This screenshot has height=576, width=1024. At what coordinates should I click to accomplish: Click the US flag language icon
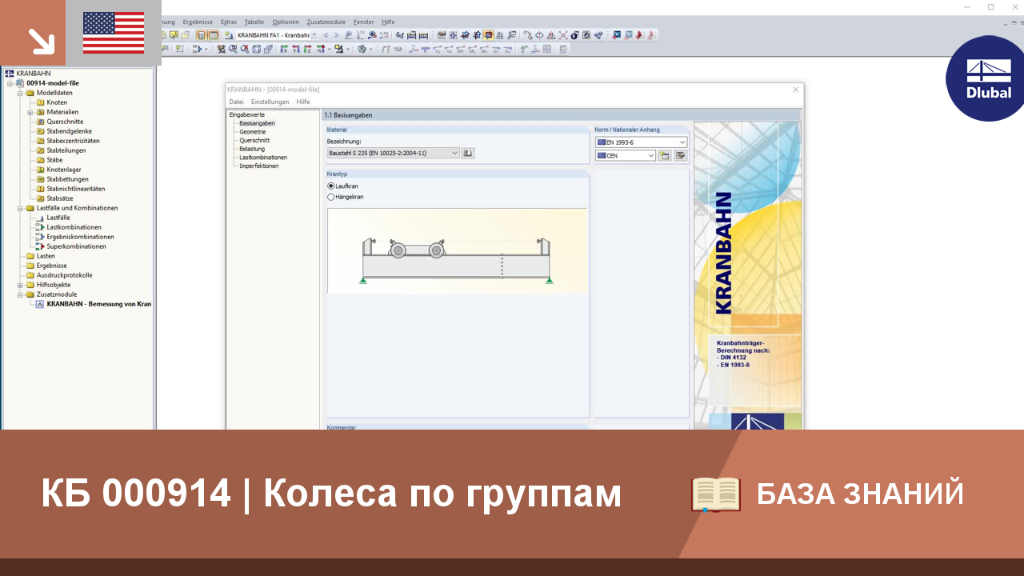[114, 33]
